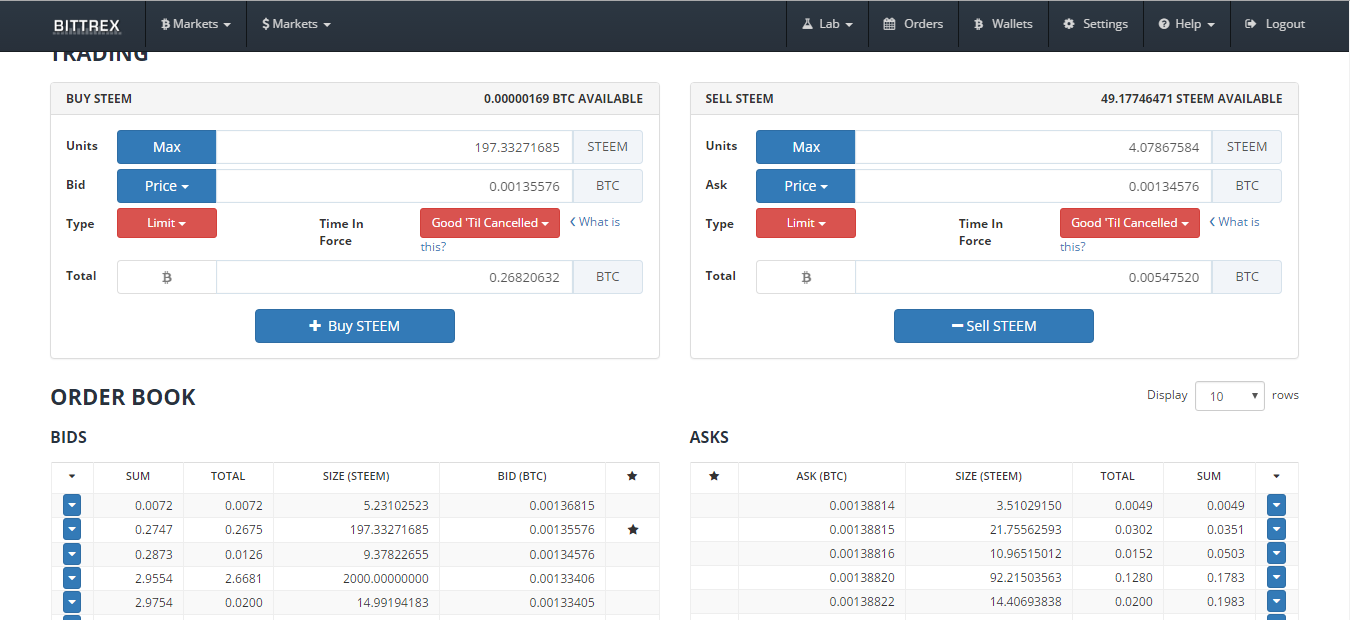Click arrow button on bid row 0.00136815
The width and height of the screenshot is (1350, 620).
pyautogui.click(x=72, y=505)
